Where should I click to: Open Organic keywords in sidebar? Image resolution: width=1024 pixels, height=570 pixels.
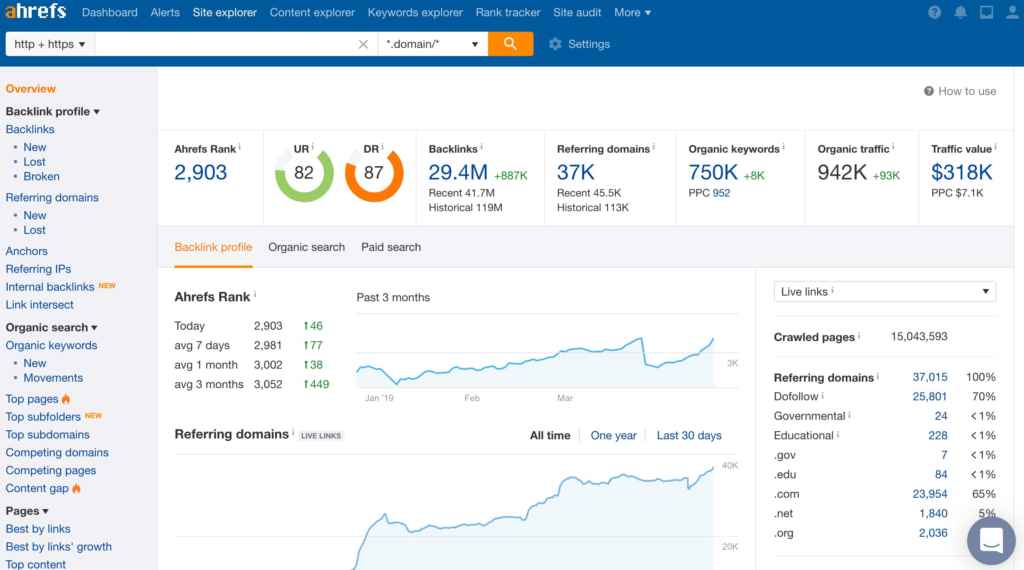(51, 345)
